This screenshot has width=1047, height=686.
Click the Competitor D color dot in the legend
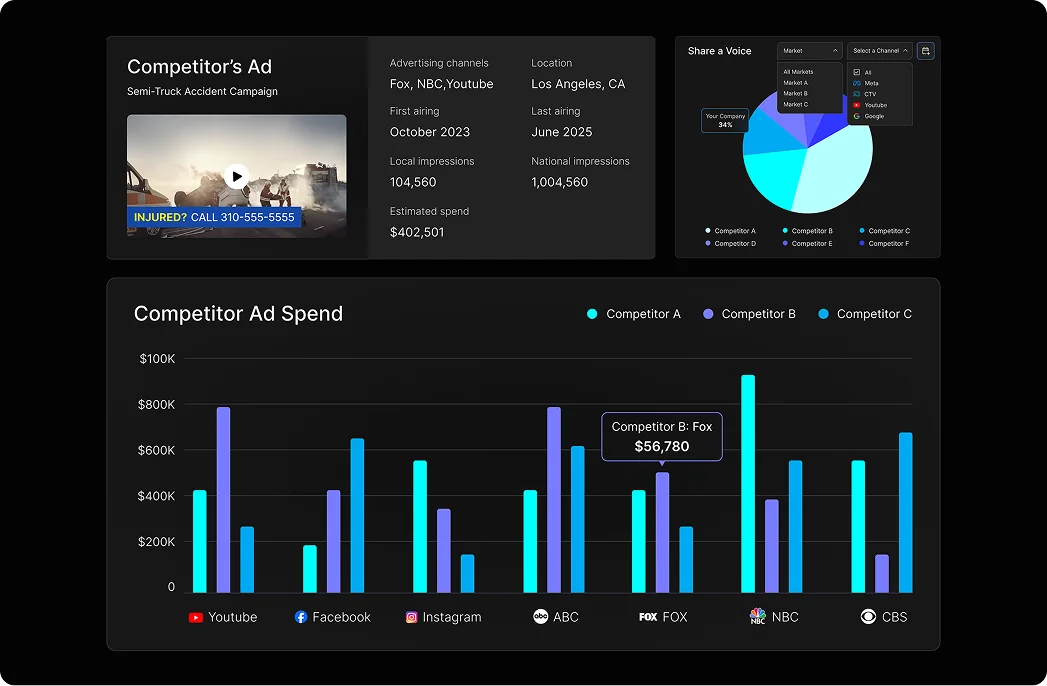(x=708, y=243)
